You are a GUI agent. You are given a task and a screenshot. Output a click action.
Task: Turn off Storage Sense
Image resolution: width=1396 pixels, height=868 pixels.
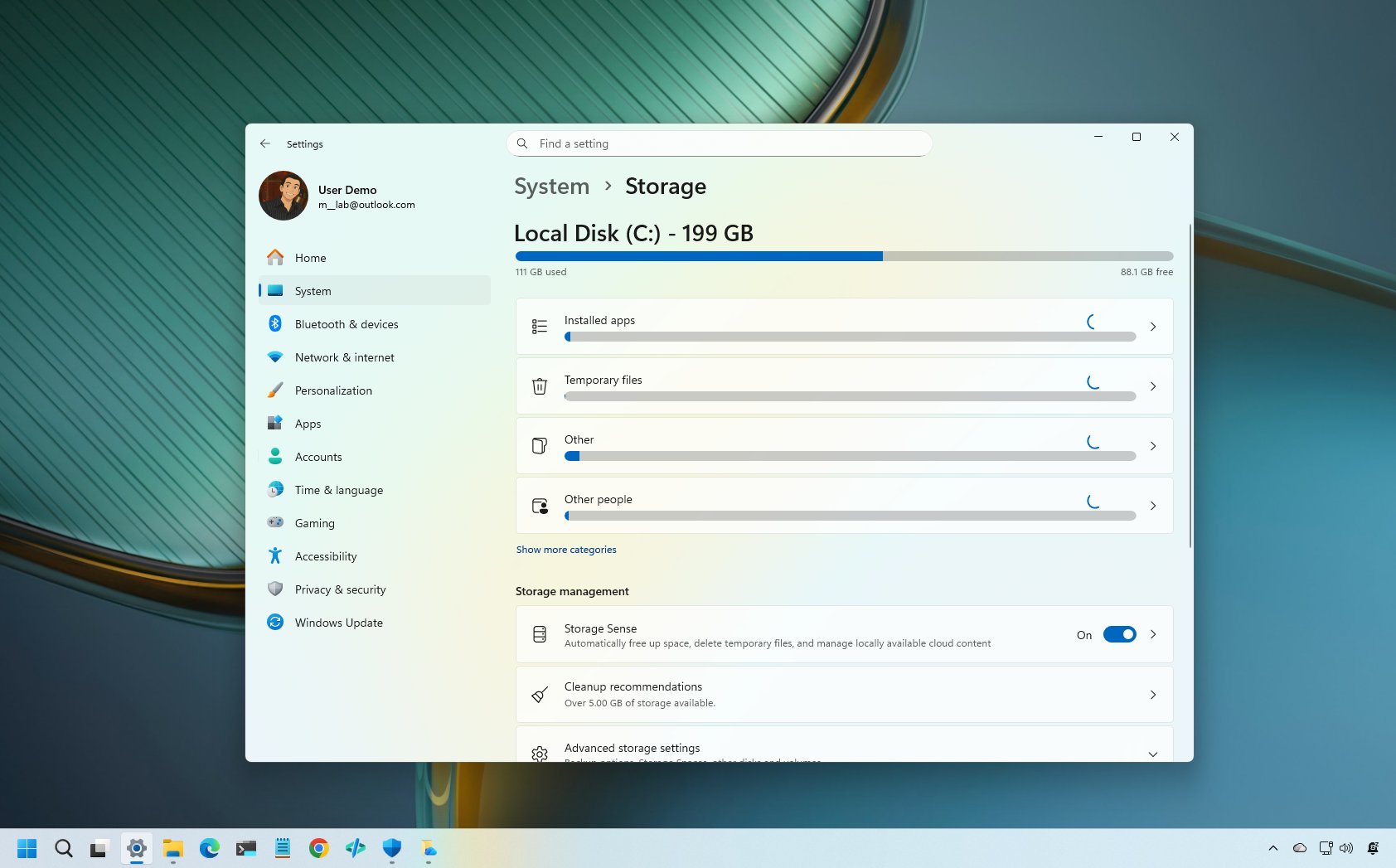[1120, 634]
